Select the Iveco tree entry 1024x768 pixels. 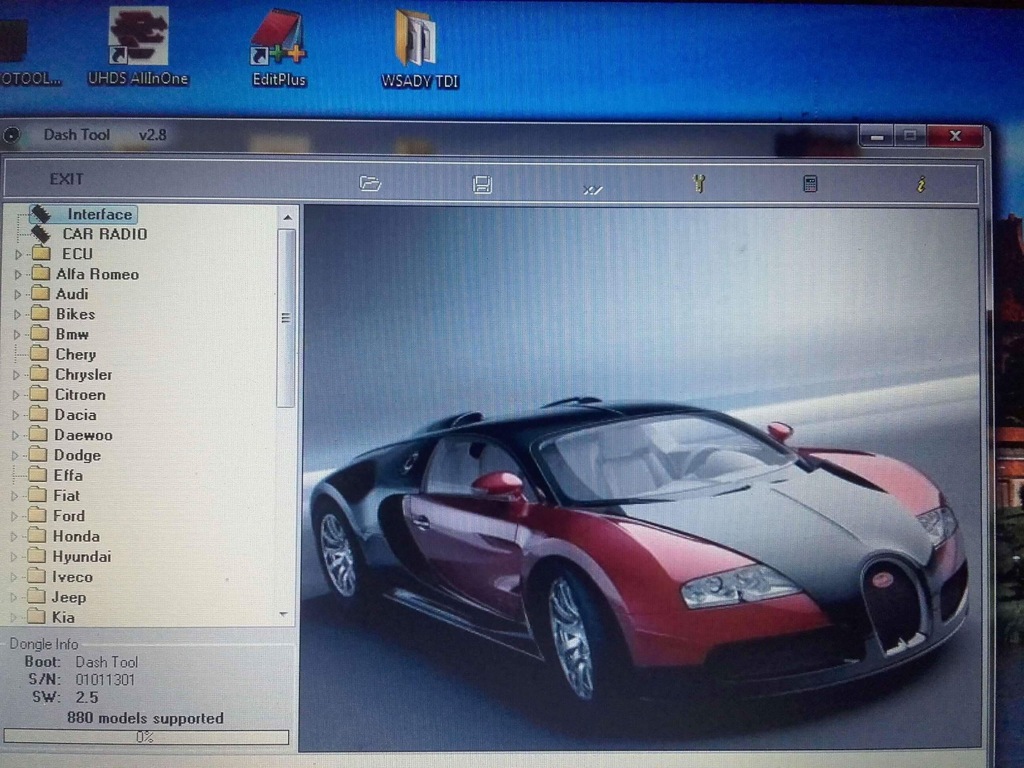coord(72,577)
